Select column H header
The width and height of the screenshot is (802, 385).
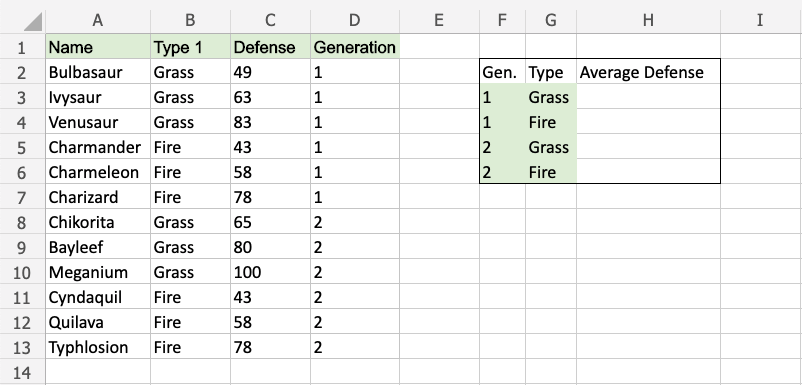(648, 20)
